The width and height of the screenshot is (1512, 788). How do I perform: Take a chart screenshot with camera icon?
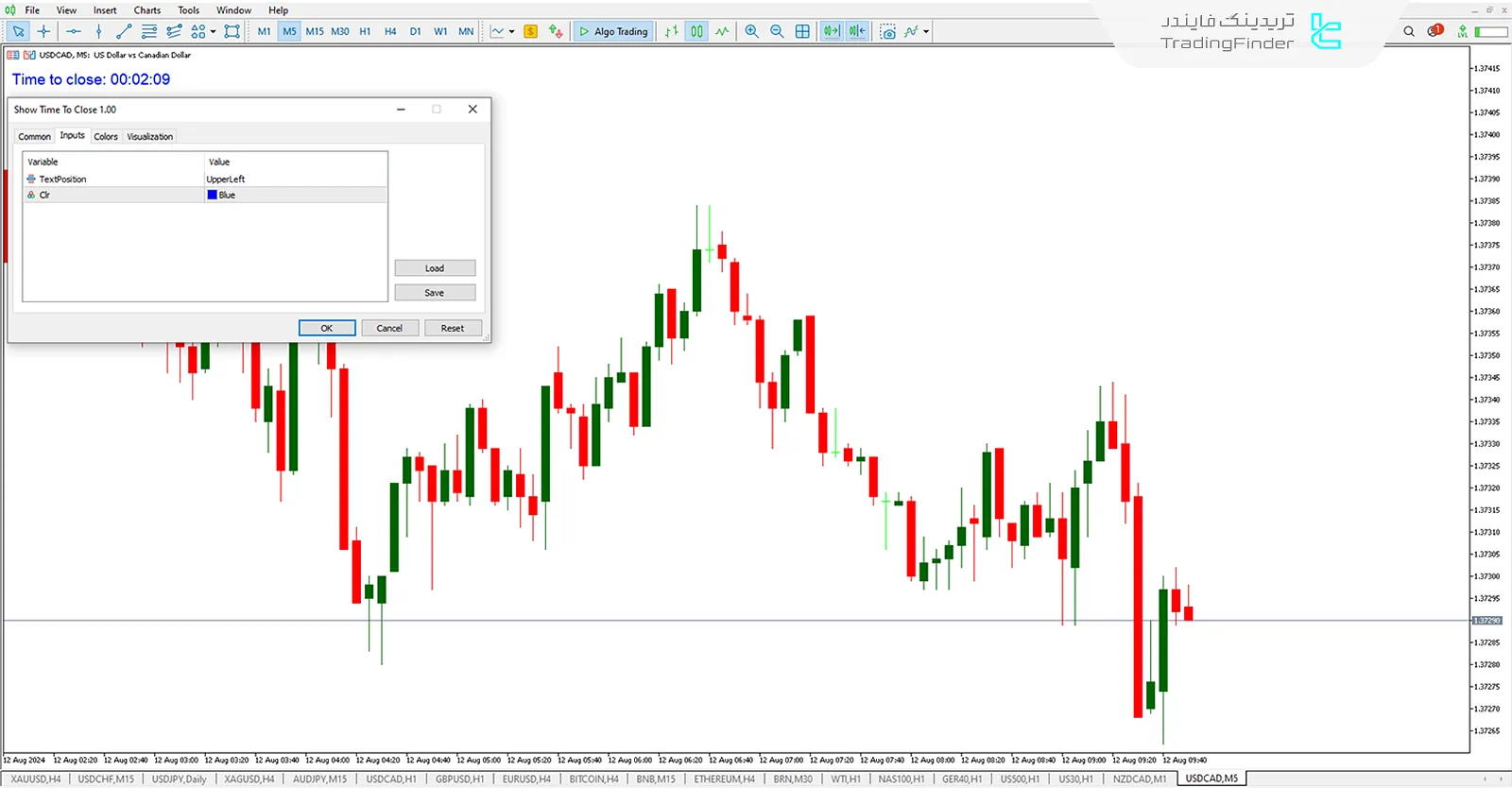[887, 31]
